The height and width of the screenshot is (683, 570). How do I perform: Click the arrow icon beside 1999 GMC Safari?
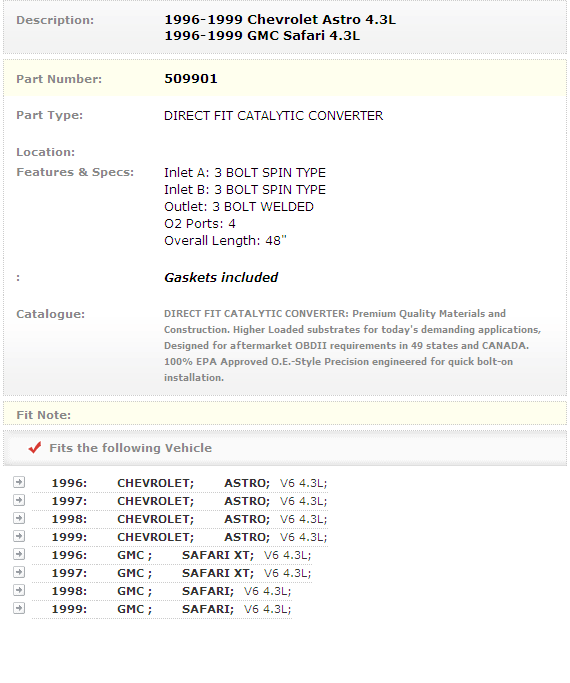point(19,608)
